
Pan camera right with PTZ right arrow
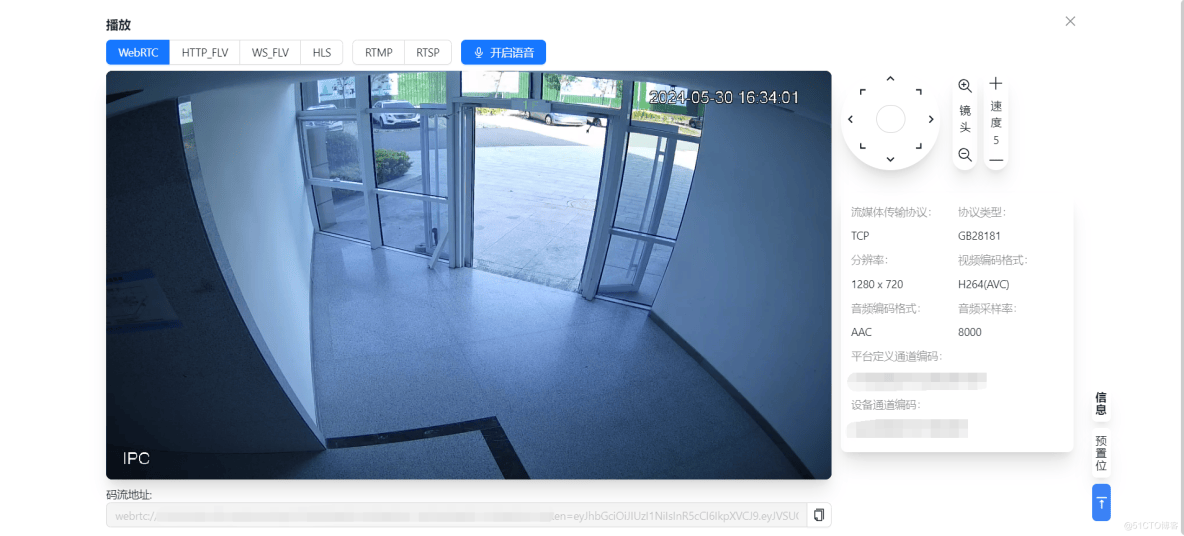tap(931, 119)
